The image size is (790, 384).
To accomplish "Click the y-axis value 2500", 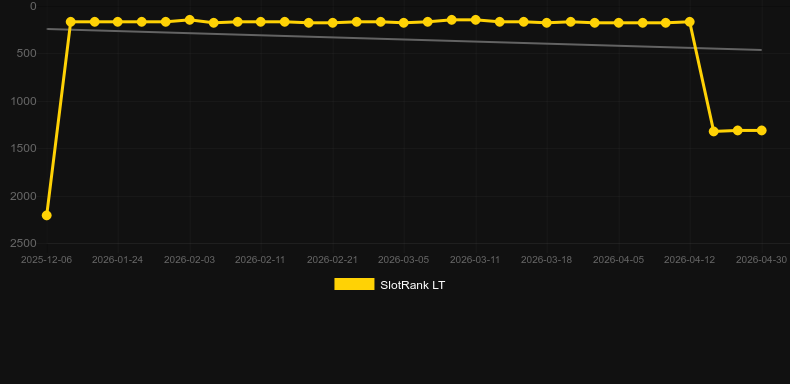I will pyautogui.click(x=24, y=243).
